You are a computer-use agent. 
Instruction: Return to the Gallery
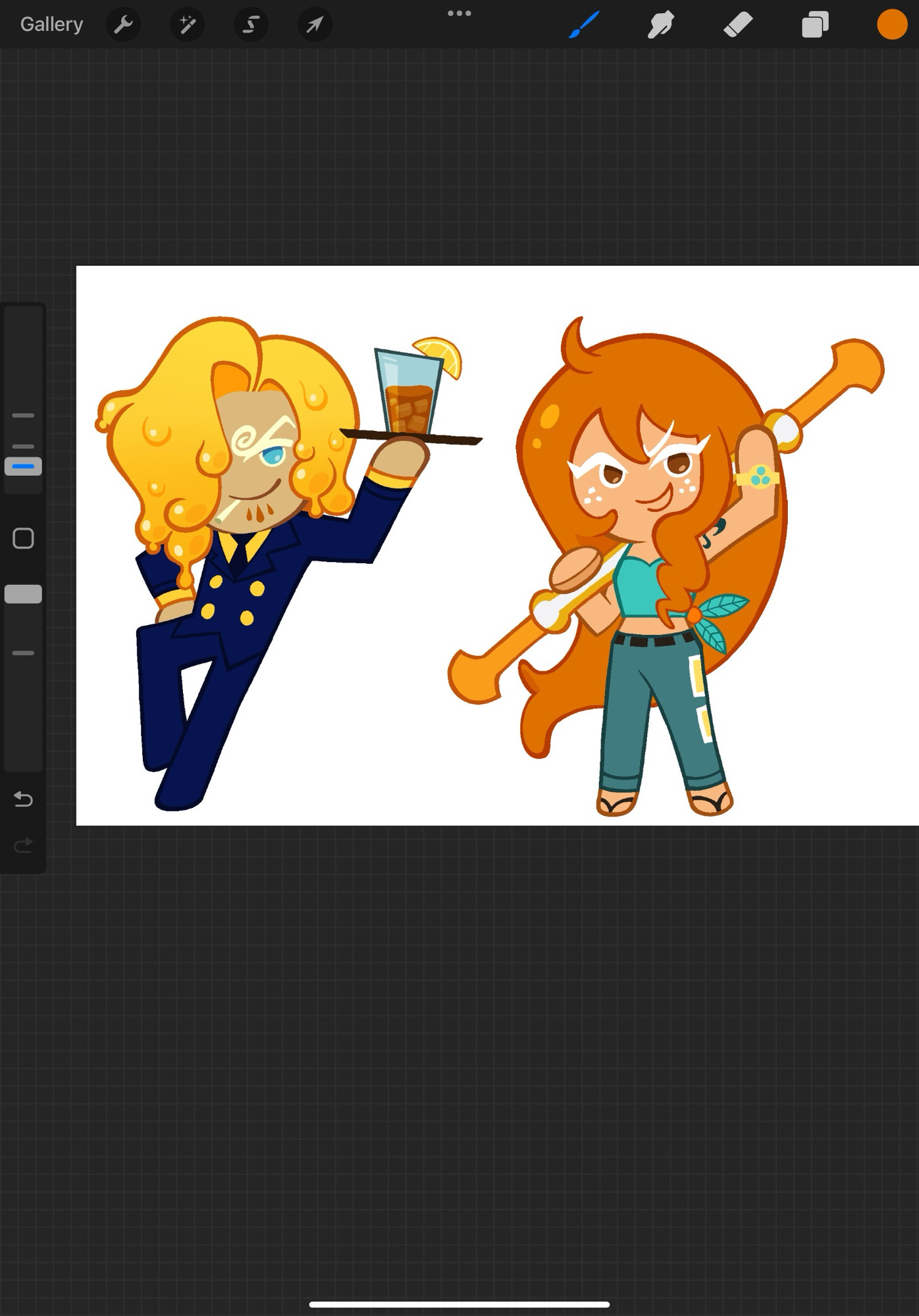point(51,24)
